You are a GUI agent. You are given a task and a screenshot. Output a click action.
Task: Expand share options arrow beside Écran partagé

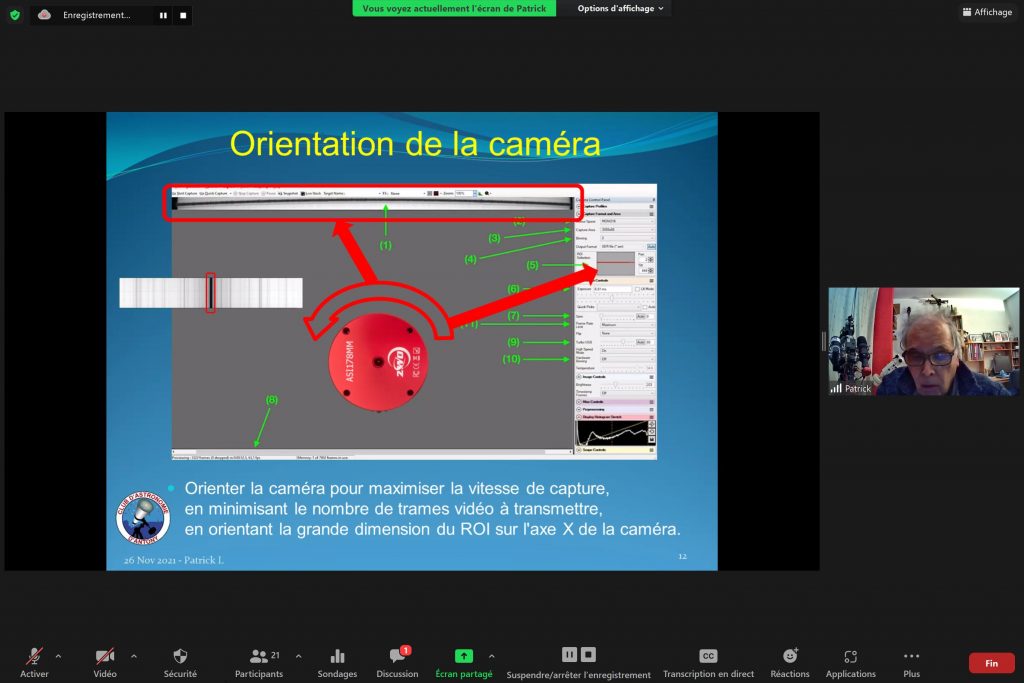coord(492,656)
